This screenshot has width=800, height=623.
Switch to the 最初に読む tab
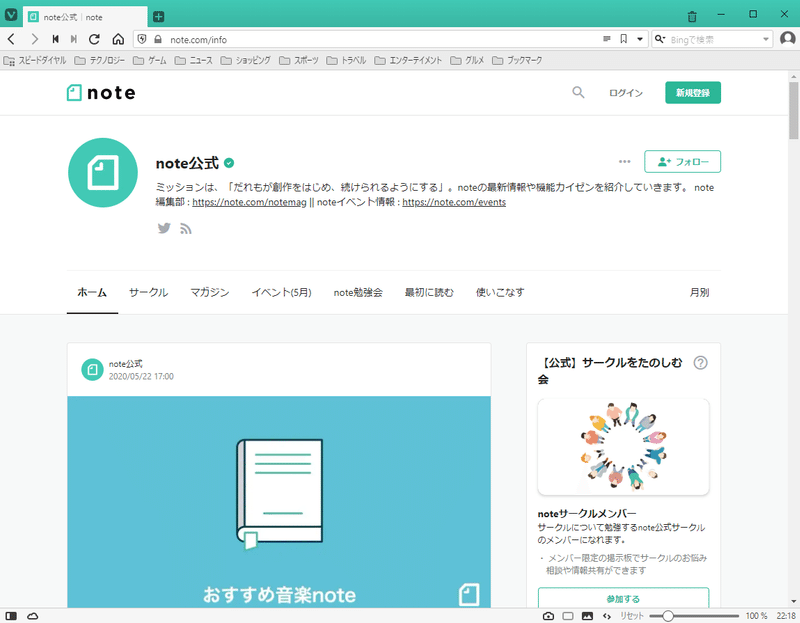click(429, 292)
